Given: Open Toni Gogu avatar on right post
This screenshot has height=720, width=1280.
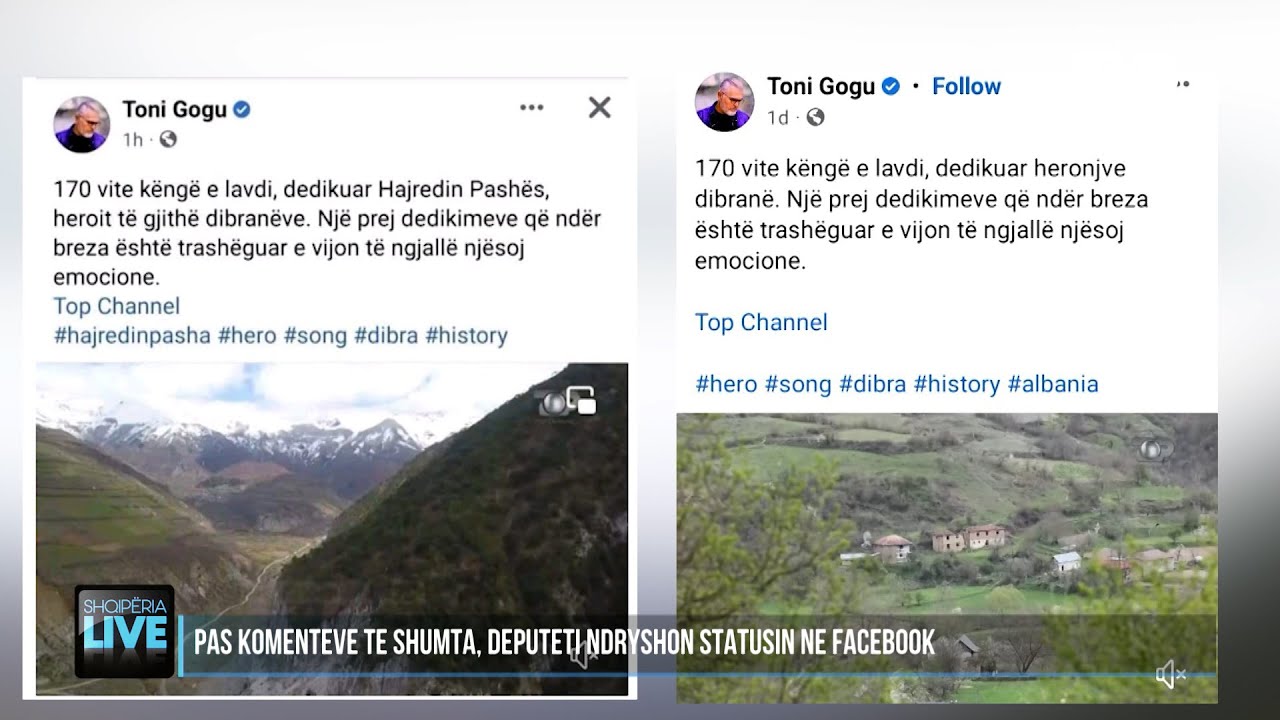Looking at the screenshot, I should (724, 101).
